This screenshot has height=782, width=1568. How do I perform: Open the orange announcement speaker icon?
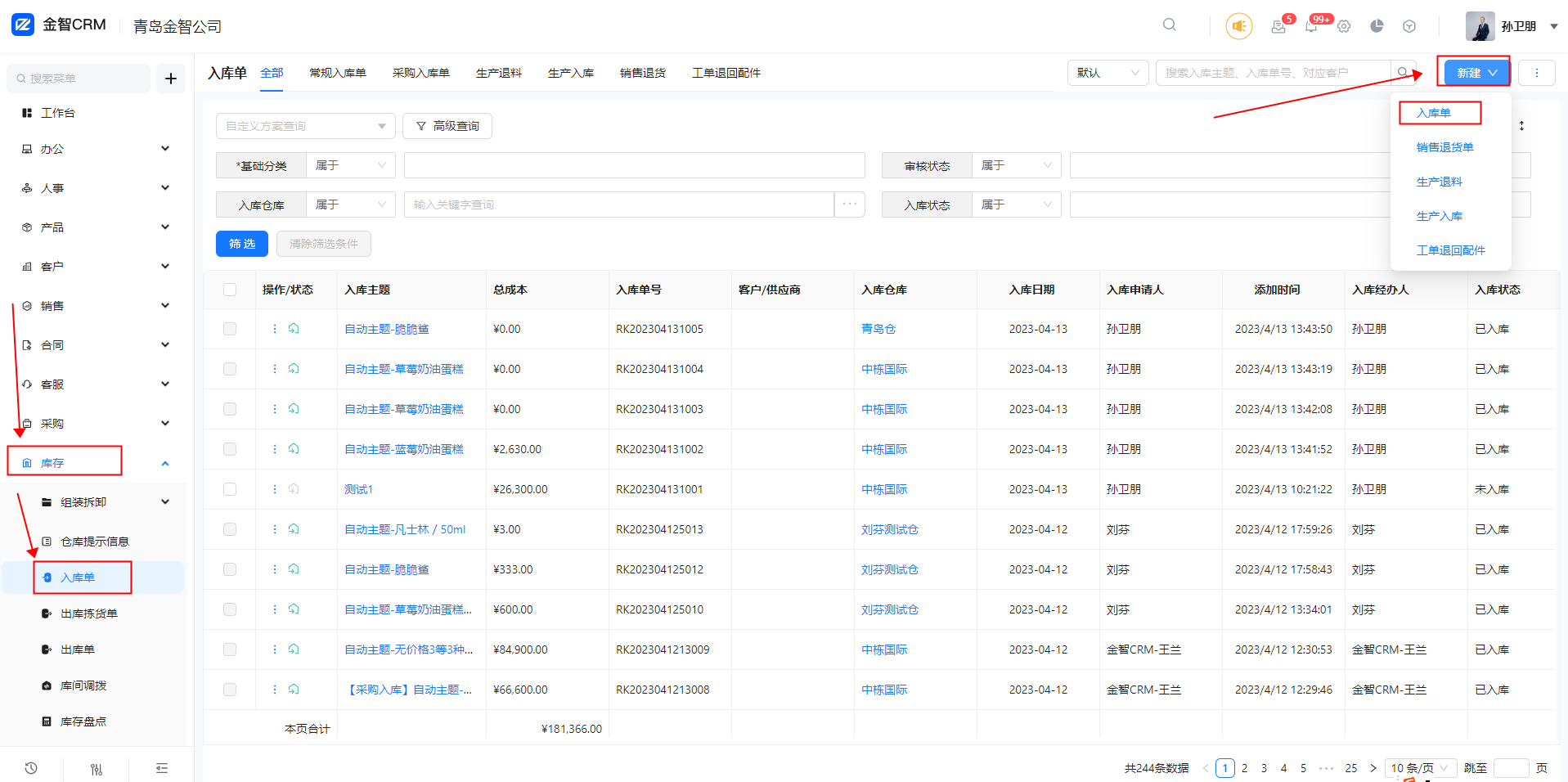coord(1239,26)
